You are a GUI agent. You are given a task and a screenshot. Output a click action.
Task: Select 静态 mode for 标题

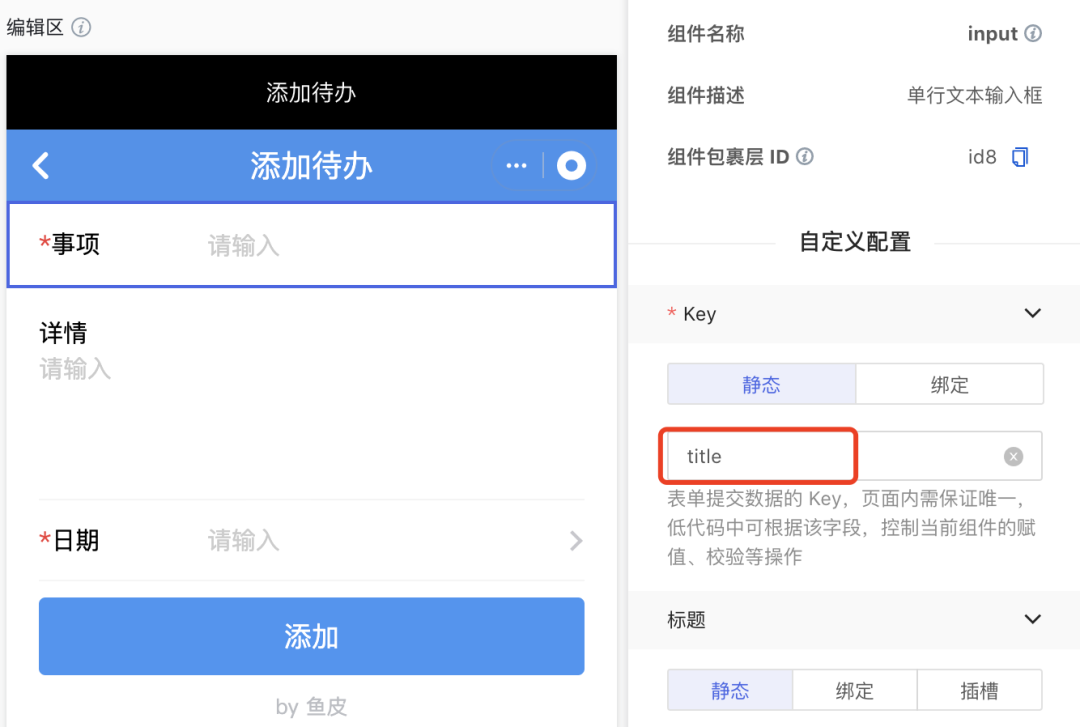730,691
